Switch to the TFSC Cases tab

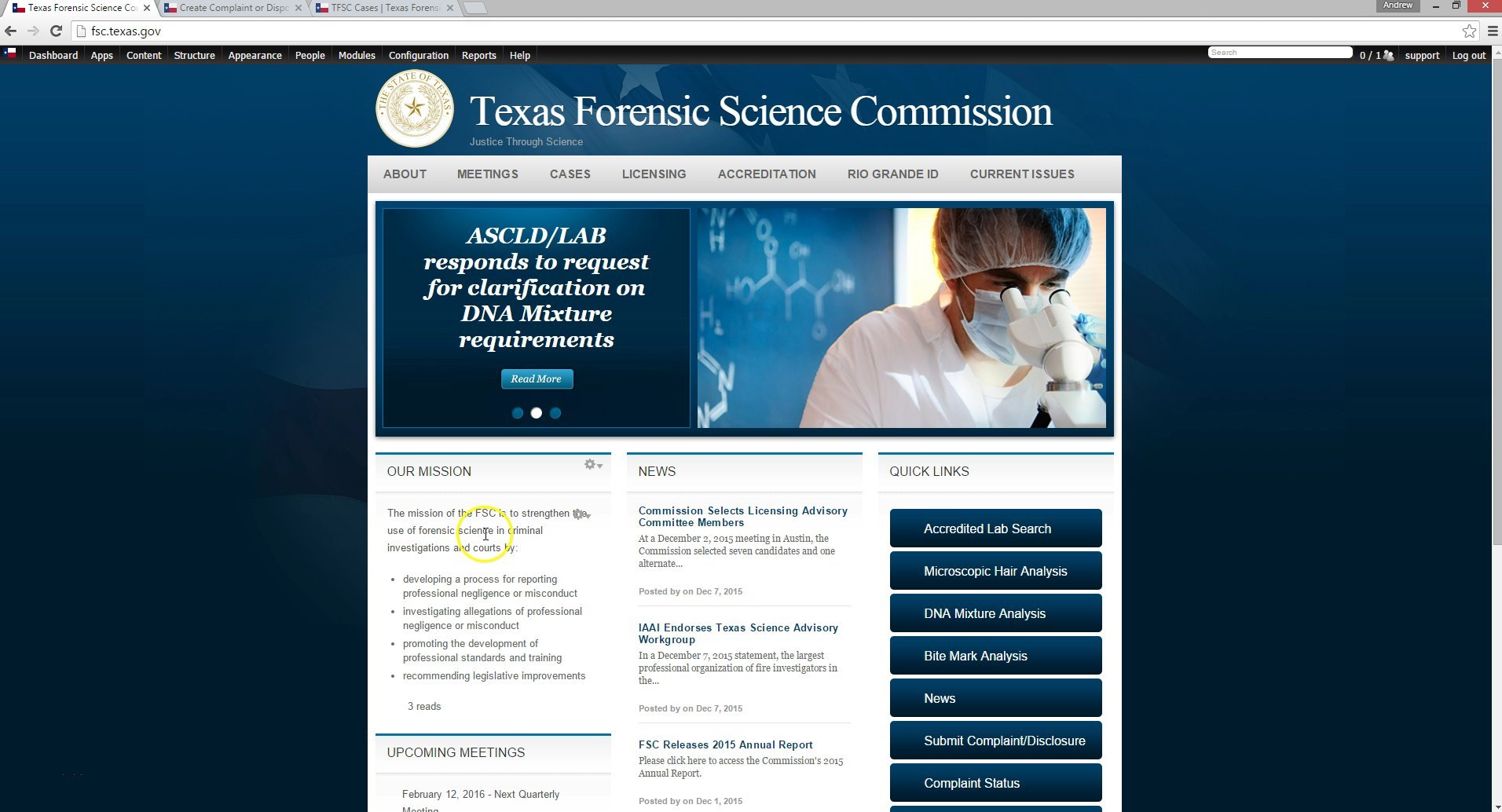[x=384, y=8]
